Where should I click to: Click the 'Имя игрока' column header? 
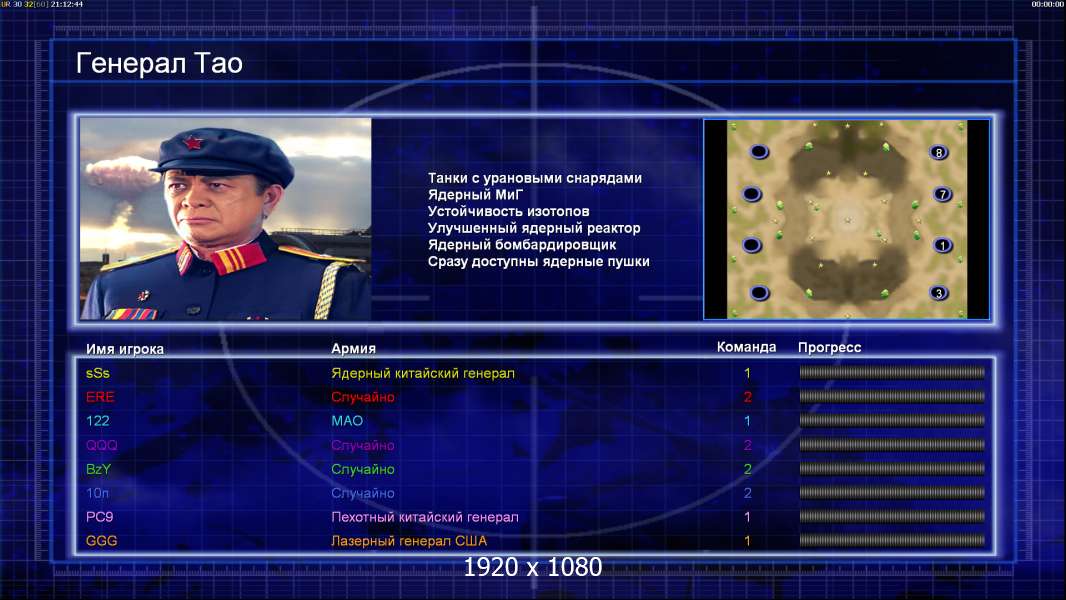[125, 349]
